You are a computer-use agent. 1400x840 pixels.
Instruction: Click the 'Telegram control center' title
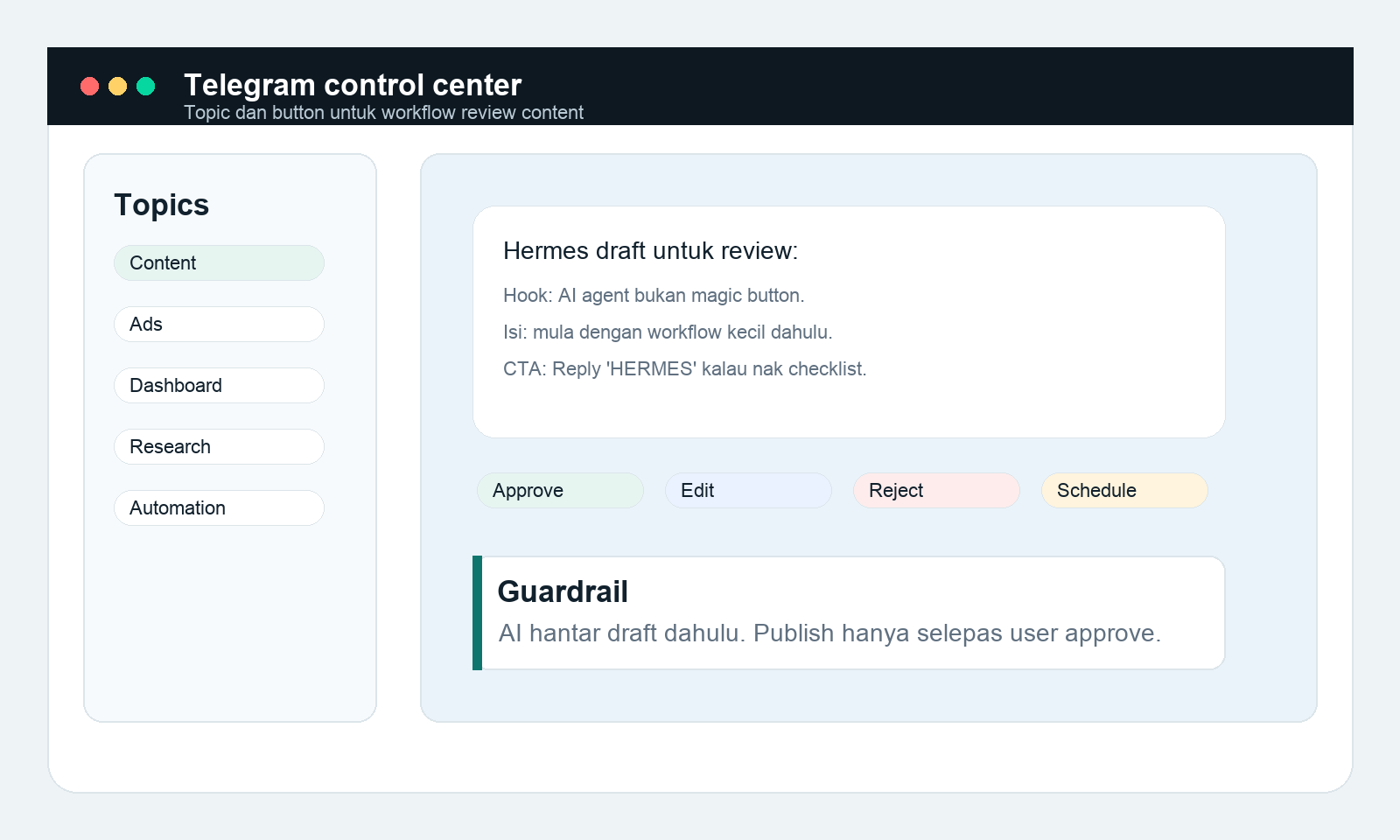(x=353, y=85)
